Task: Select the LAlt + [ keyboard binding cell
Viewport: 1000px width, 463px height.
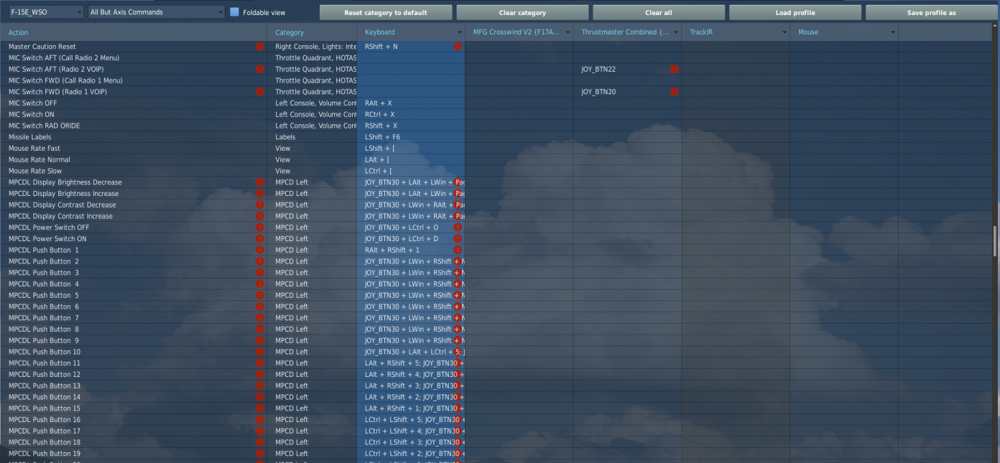Action: [x=411, y=159]
